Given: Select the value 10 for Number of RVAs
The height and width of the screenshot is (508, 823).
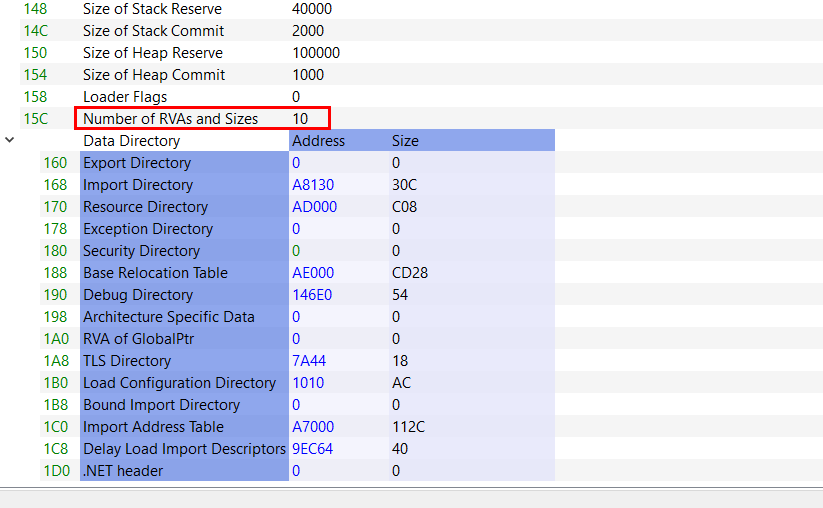Looking at the screenshot, I should click(300, 119).
